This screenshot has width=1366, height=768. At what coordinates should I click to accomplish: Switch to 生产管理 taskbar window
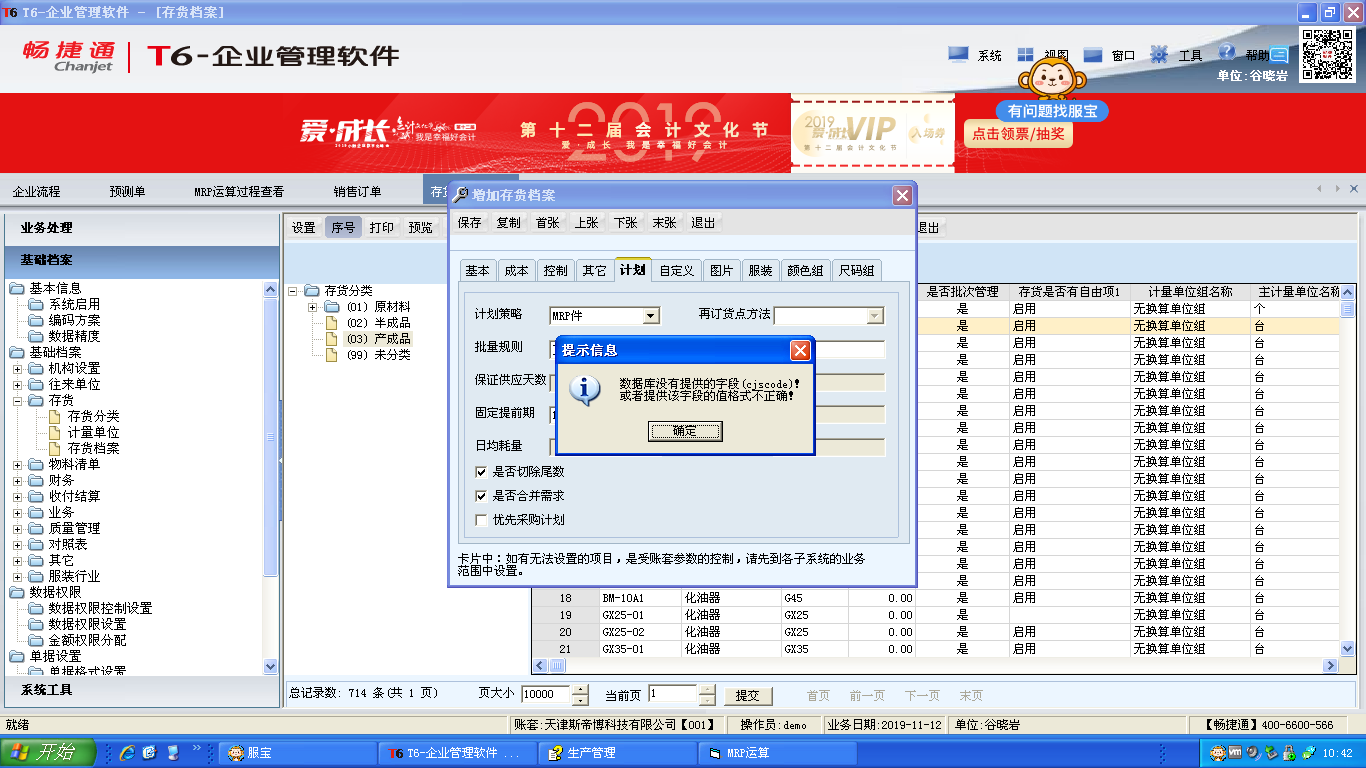pos(616,753)
